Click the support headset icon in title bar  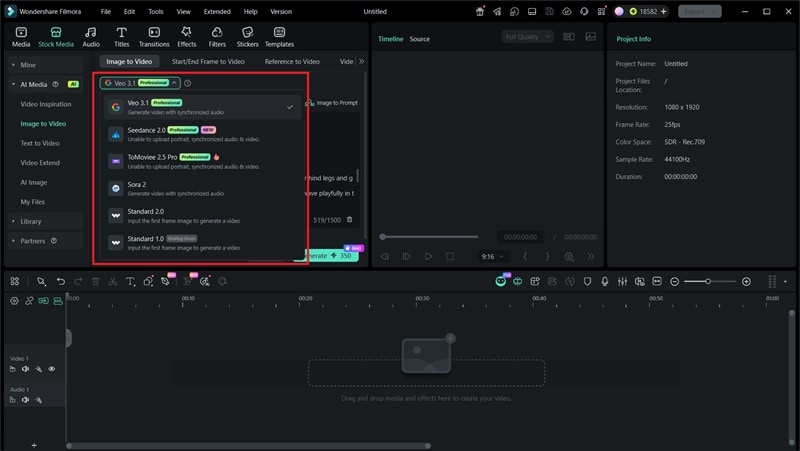pos(584,11)
